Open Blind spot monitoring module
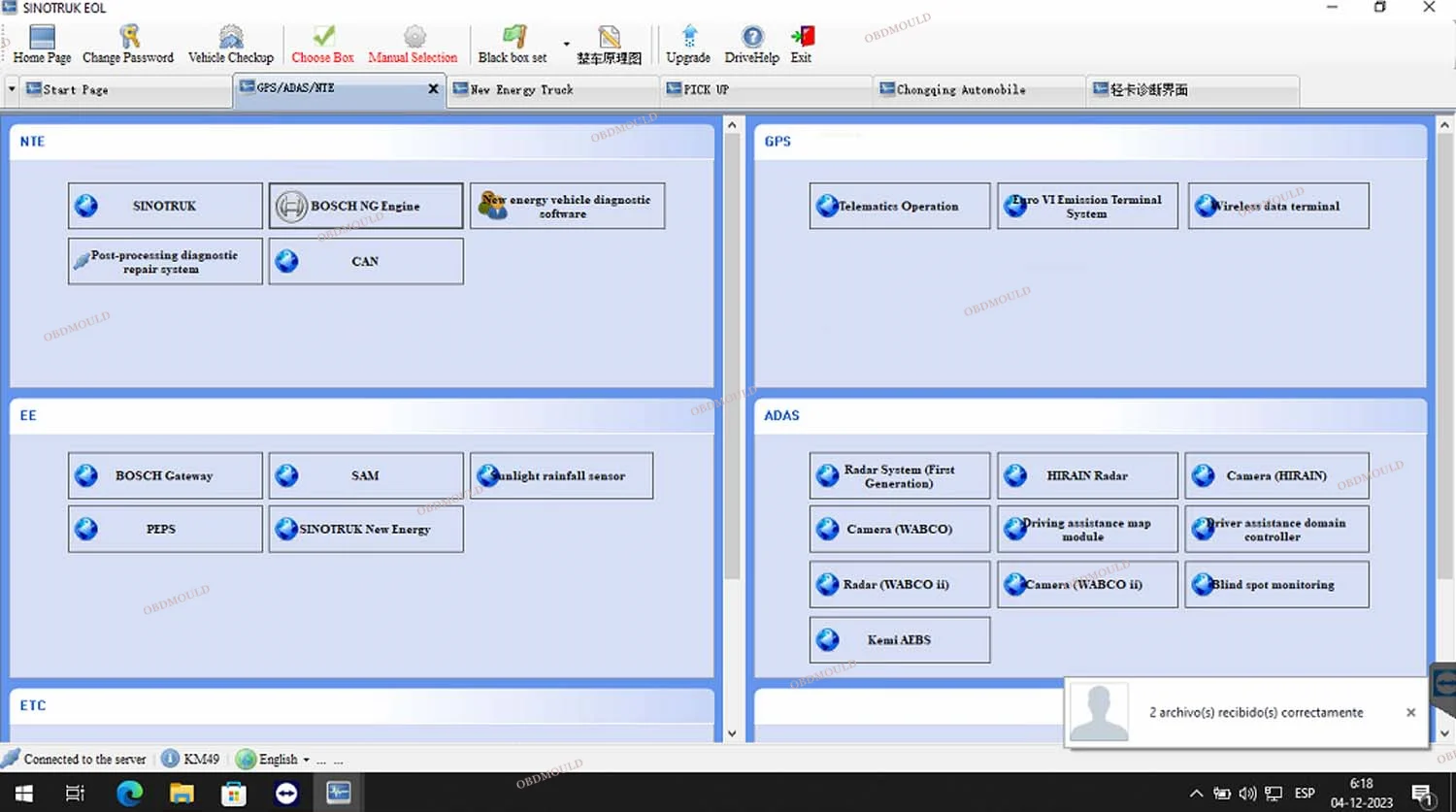 1277,584
